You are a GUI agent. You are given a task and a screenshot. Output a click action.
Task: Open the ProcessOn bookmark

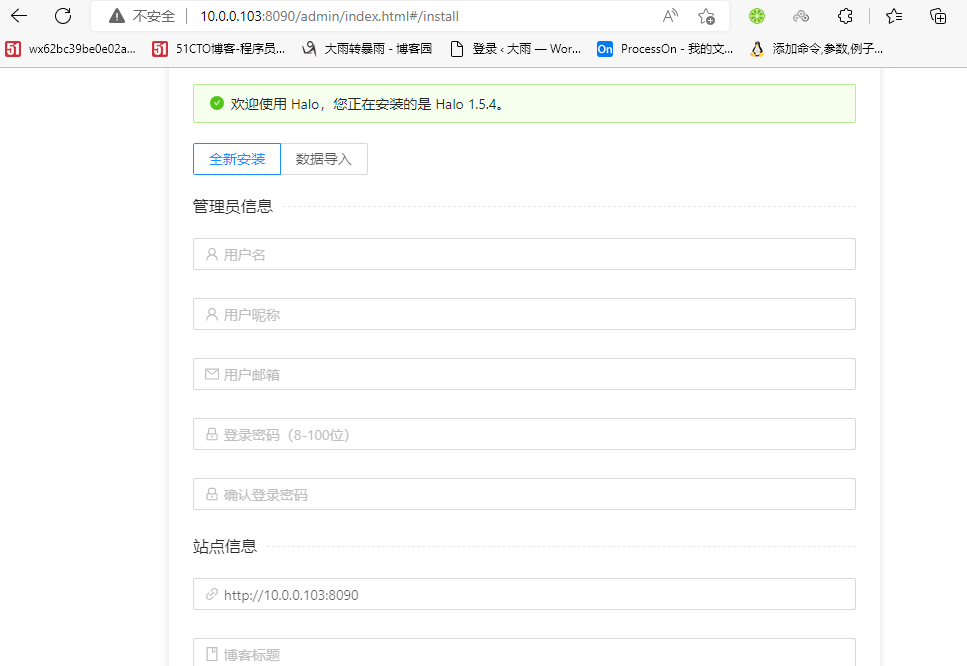pos(665,49)
